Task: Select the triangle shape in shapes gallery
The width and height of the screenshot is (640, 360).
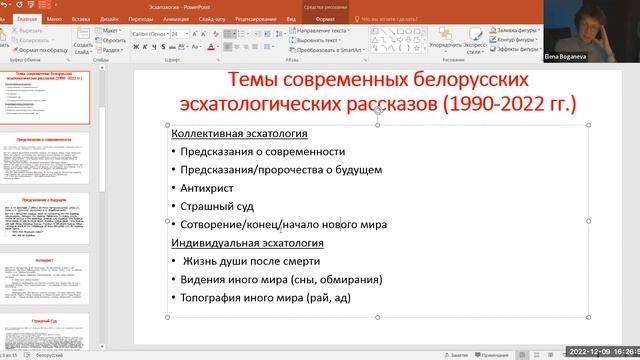Action: pyautogui.click(x=374, y=40)
